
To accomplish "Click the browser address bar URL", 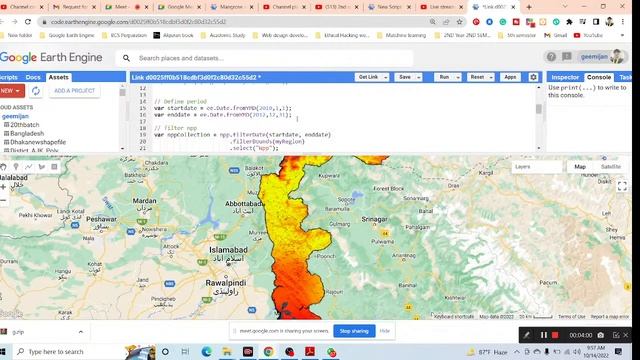I will click(x=138, y=22).
